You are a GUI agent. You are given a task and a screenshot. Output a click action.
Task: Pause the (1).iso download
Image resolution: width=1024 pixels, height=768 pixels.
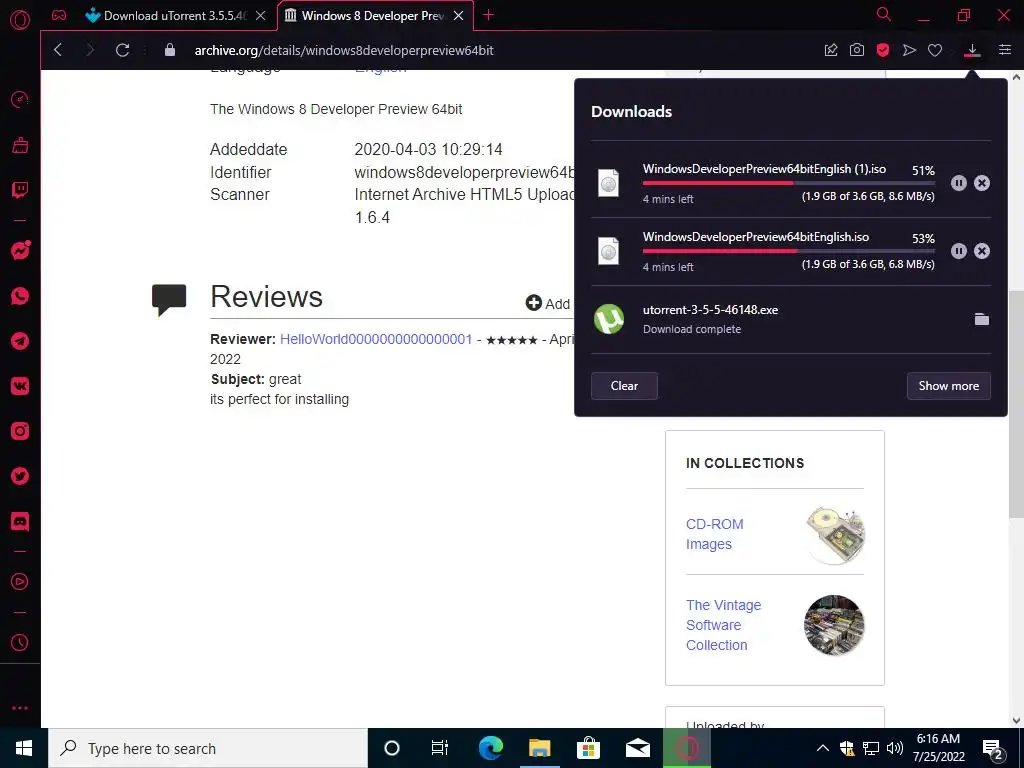pos(959,183)
